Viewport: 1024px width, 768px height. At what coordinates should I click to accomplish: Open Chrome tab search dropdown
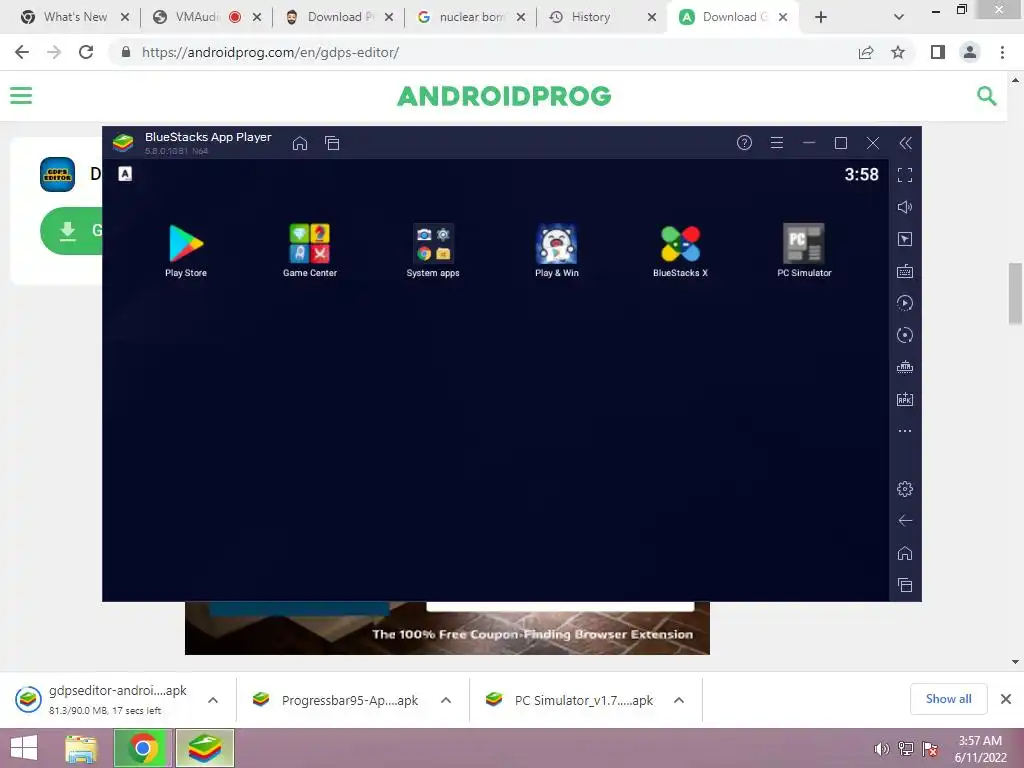point(899,17)
